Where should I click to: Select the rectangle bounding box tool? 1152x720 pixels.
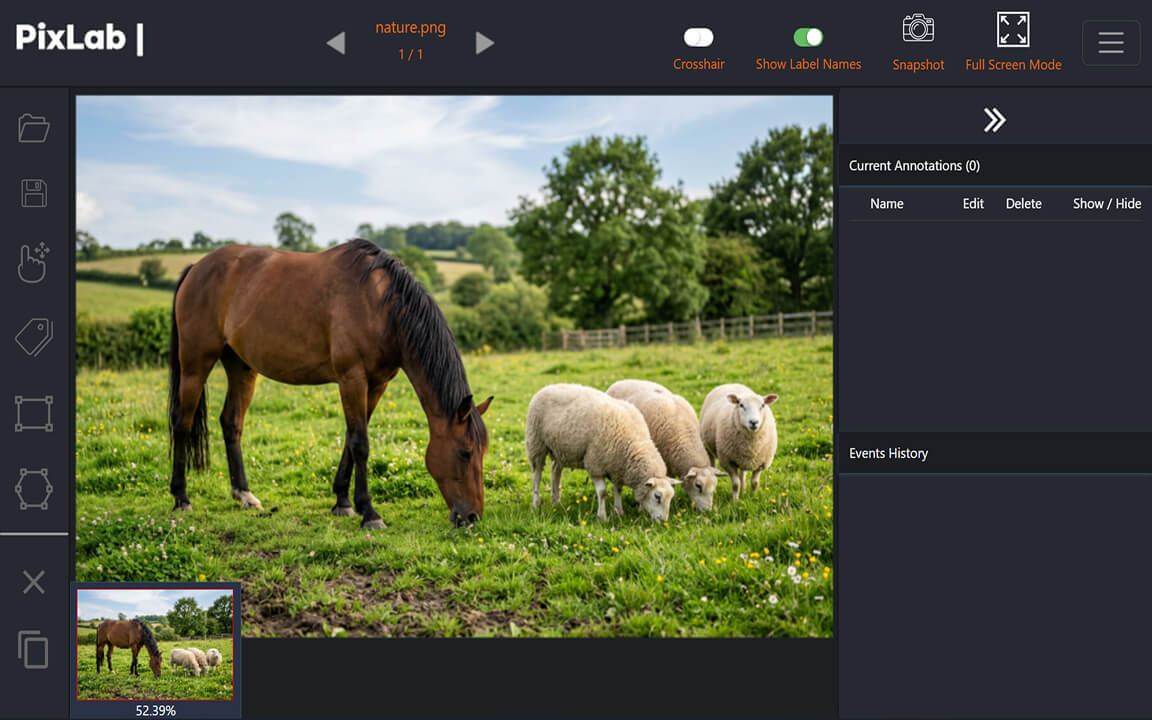(x=34, y=413)
